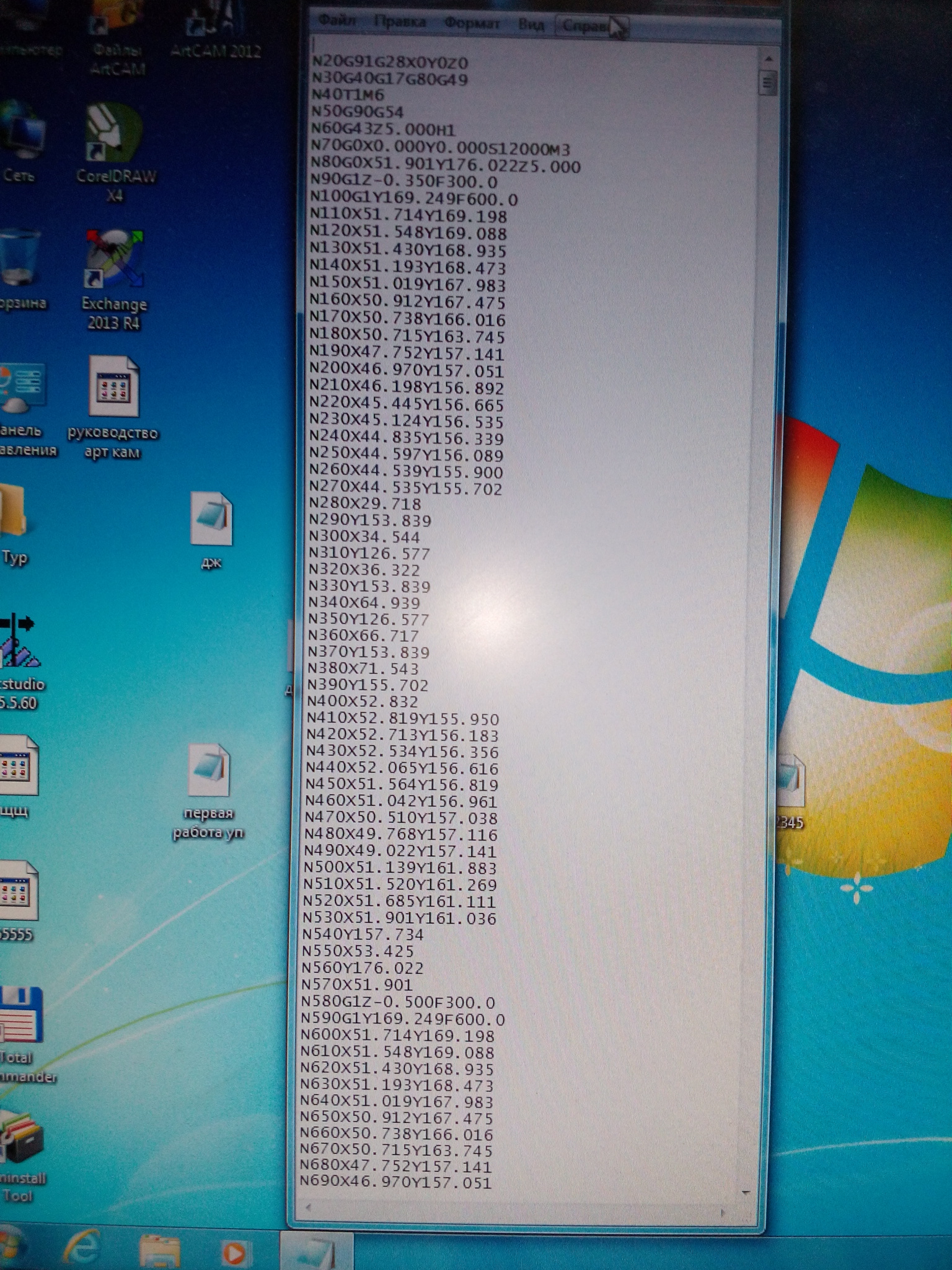Click the line N380X71.543
The height and width of the screenshot is (1270, 952).
coord(363,668)
